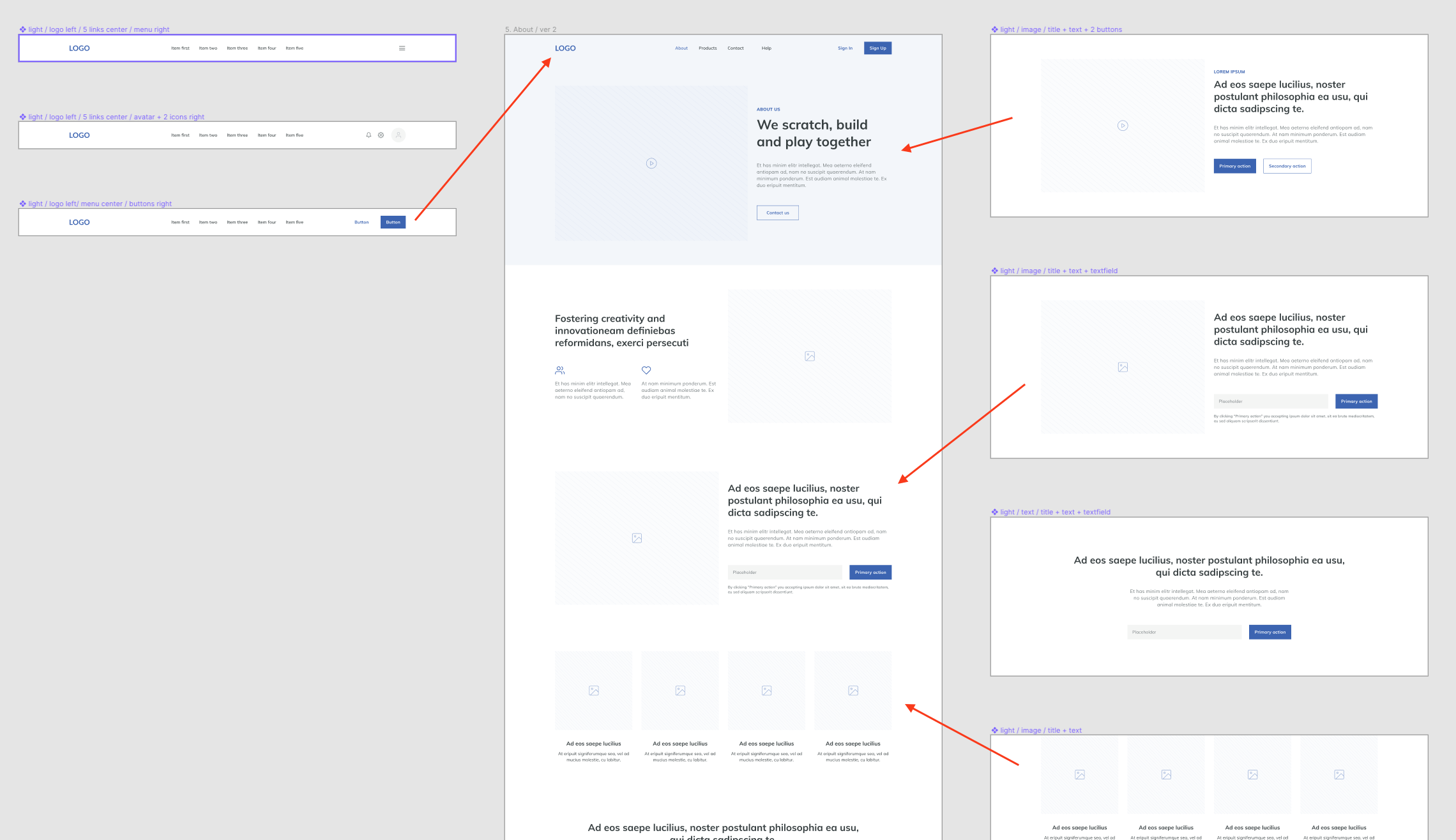Select LOGO in the 'menu right' navbar
1456x840 pixels.
point(79,48)
